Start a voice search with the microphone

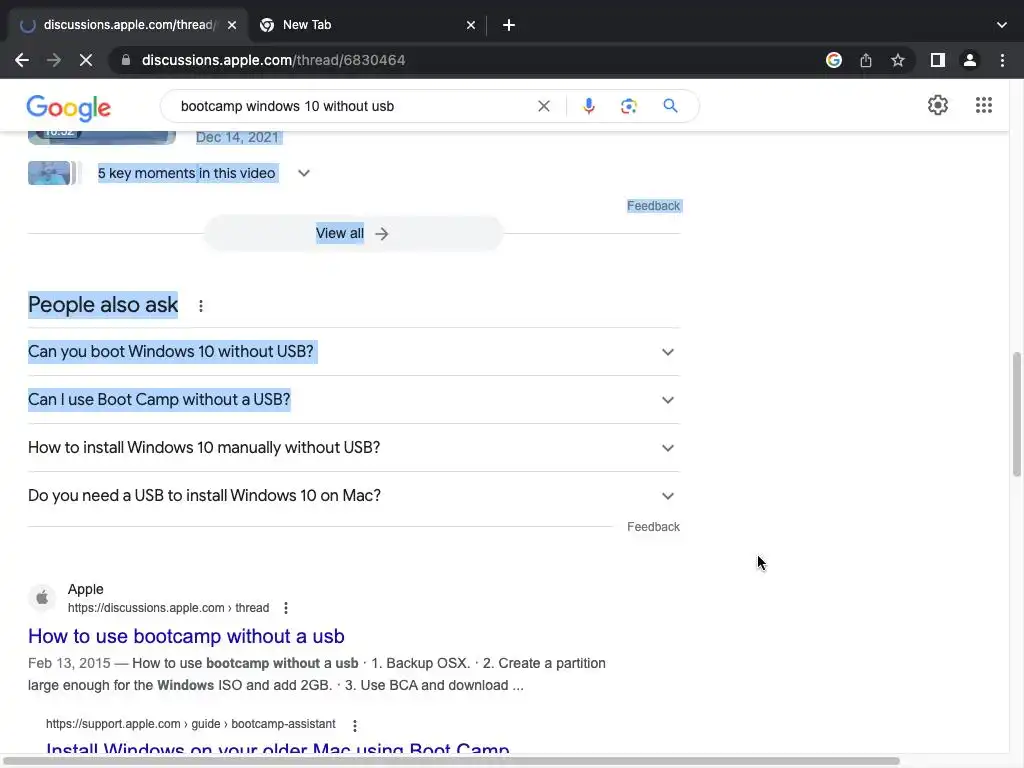589,106
